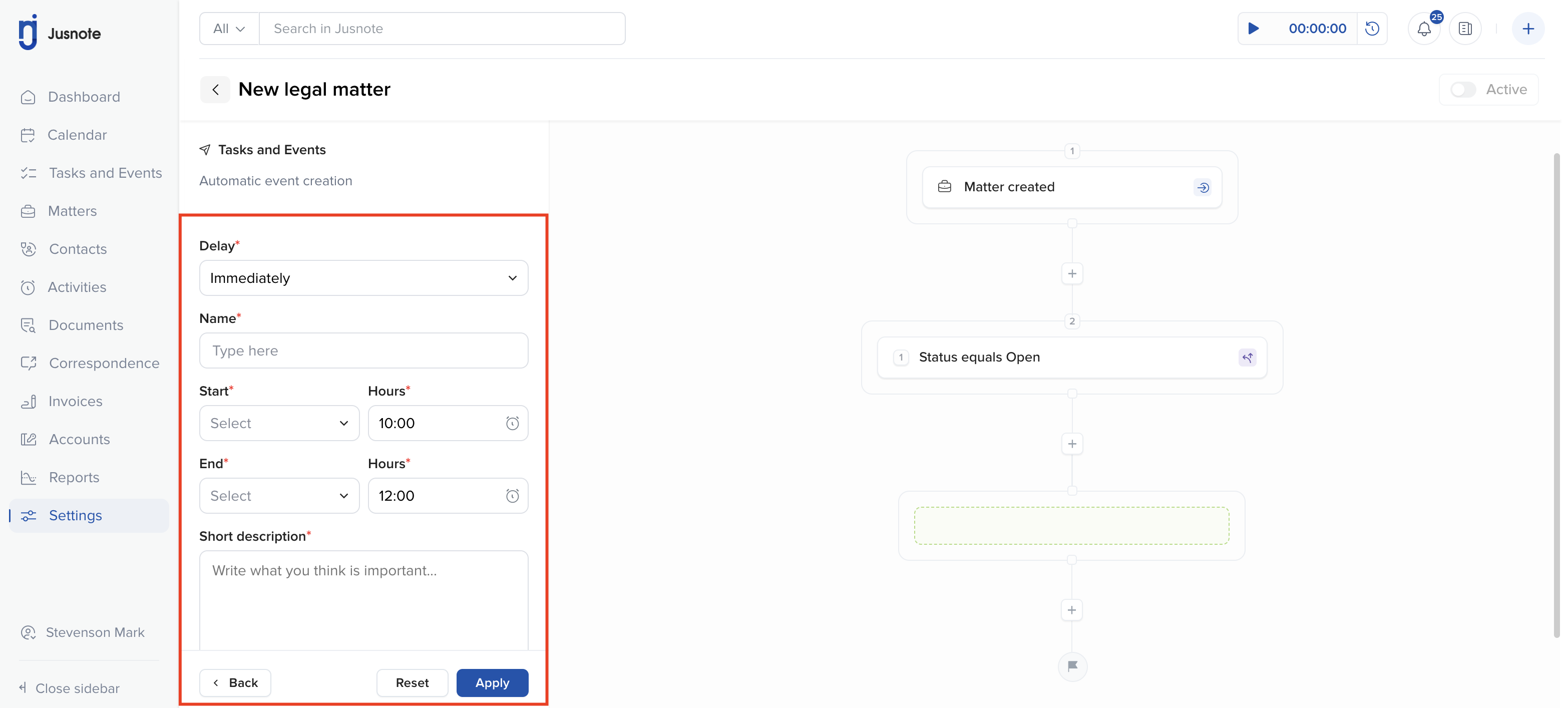Click the briefcase icon on Matter created
This screenshot has height=708, width=1568.
point(944,187)
